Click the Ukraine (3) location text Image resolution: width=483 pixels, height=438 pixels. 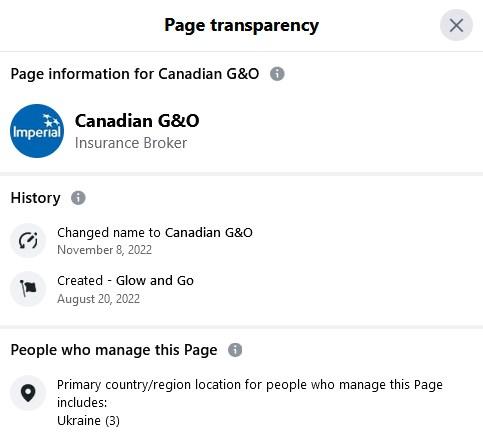point(88,421)
